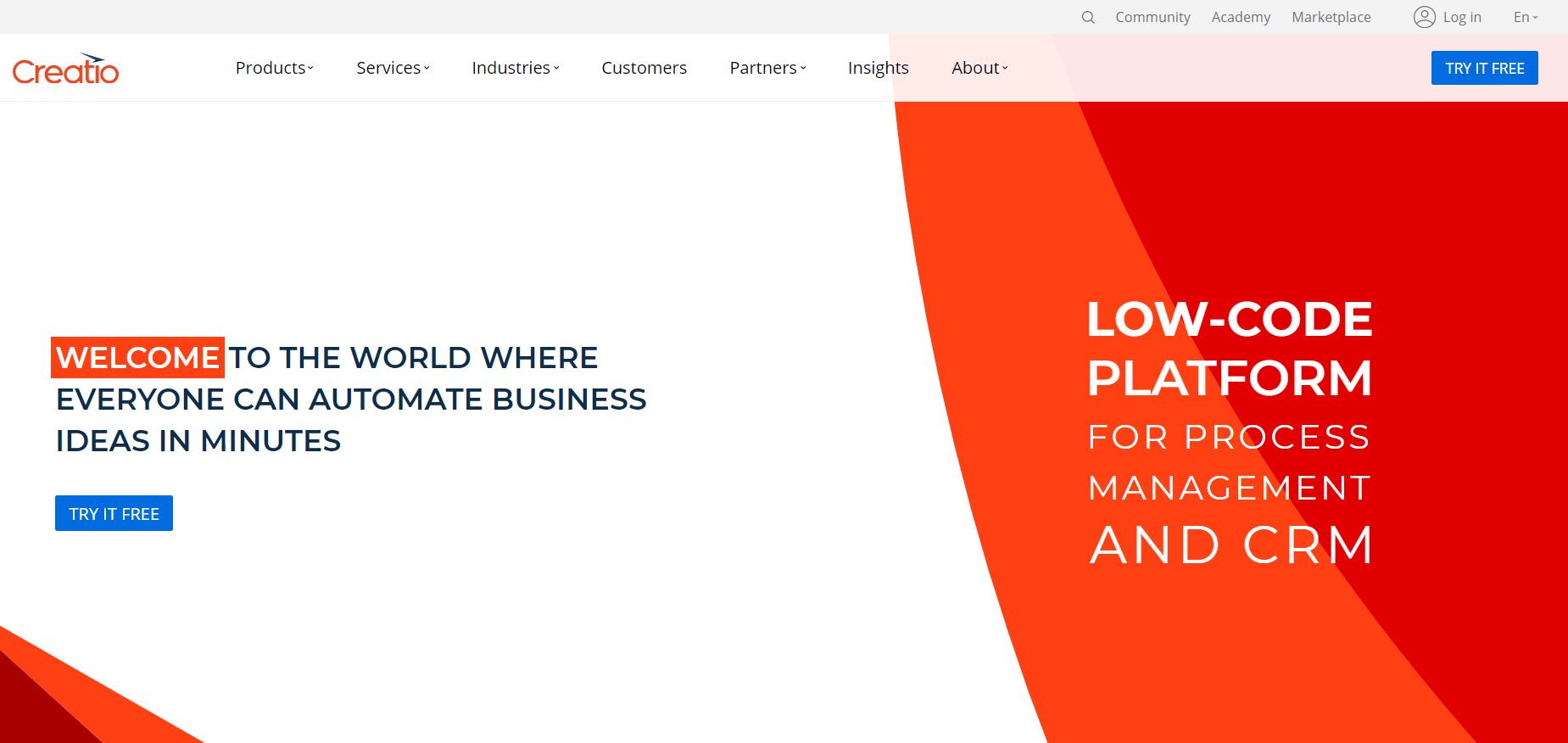Viewport: 1568px width, 743px height.
Task: Open the Services dropdown
Action: click(x=393, y=68)
